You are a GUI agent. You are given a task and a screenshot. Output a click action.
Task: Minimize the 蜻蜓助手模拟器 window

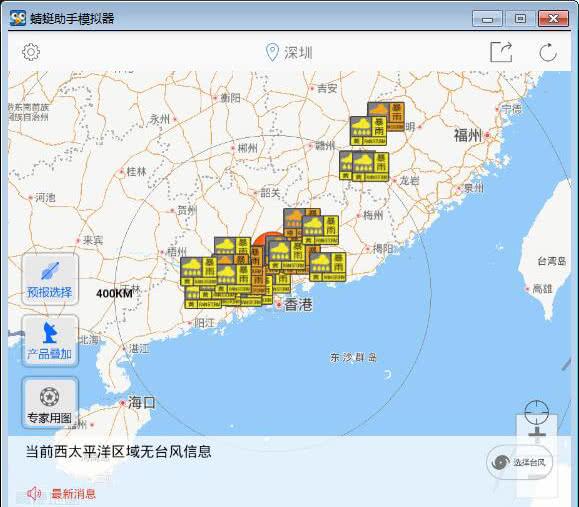[x=487, y=18]
